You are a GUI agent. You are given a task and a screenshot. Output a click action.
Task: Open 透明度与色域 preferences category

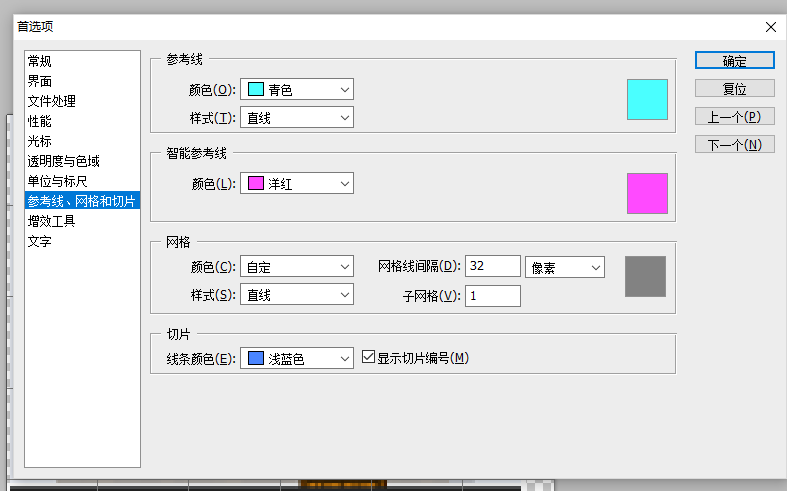[82, 161]
